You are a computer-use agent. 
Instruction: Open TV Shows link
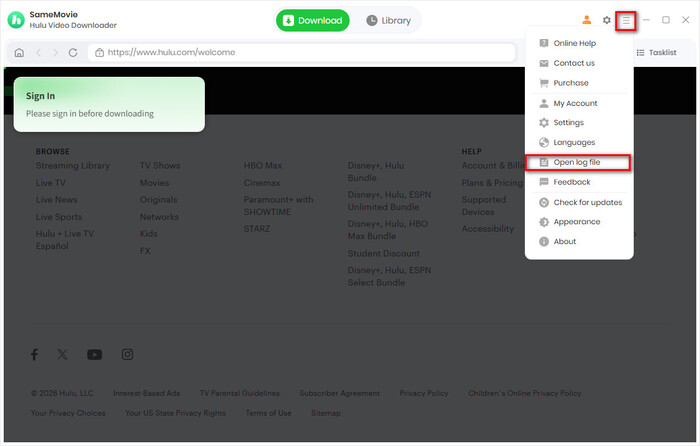click(160, 166)
